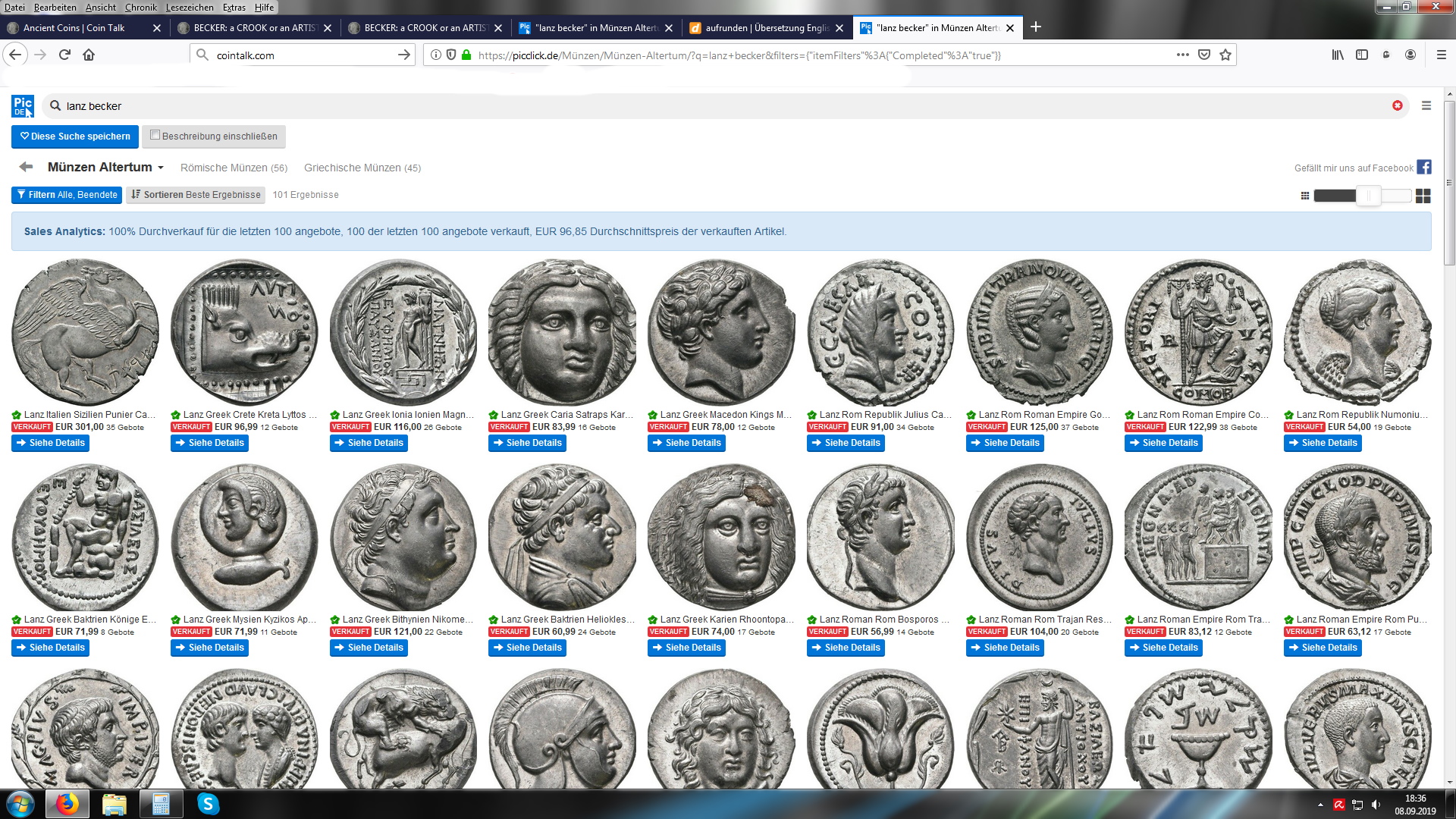Click Siehe Details for Lanz Italien Sizilien Punier
The width and height of the screenshot is (1456, 819).
click(50, 443)
